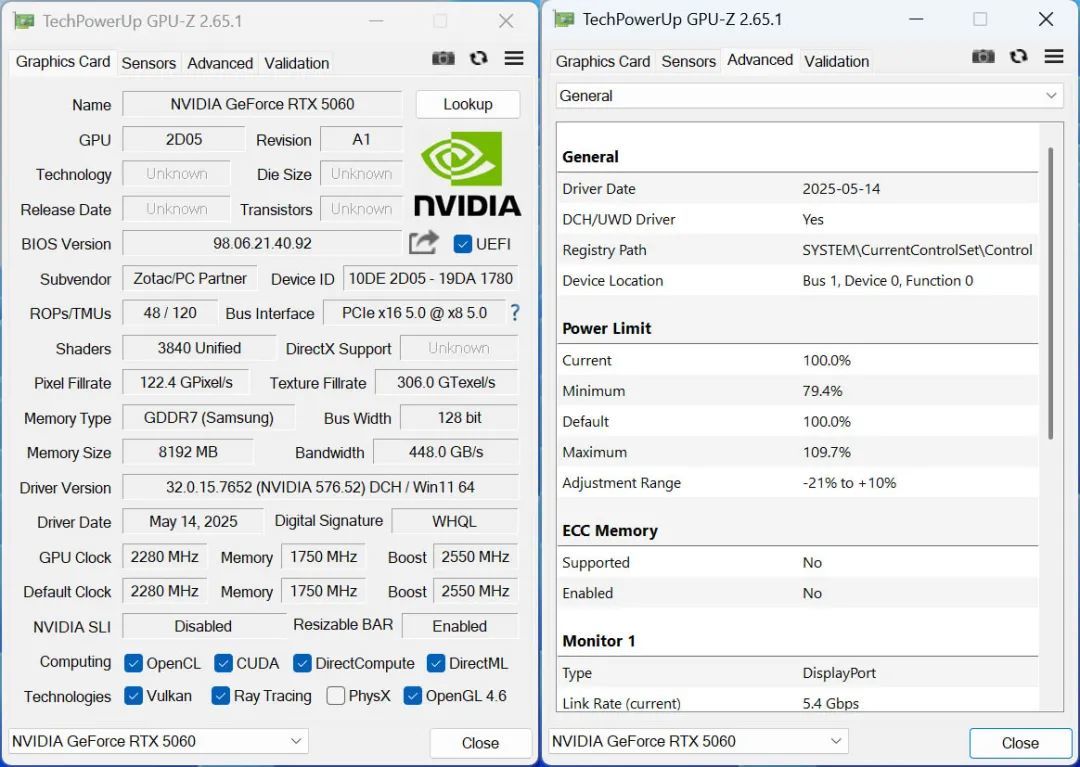This screenshot has width=1080, height=767.
Task: Click the Subvendor field Zotac/PC Partner
Action: (190, 278)
